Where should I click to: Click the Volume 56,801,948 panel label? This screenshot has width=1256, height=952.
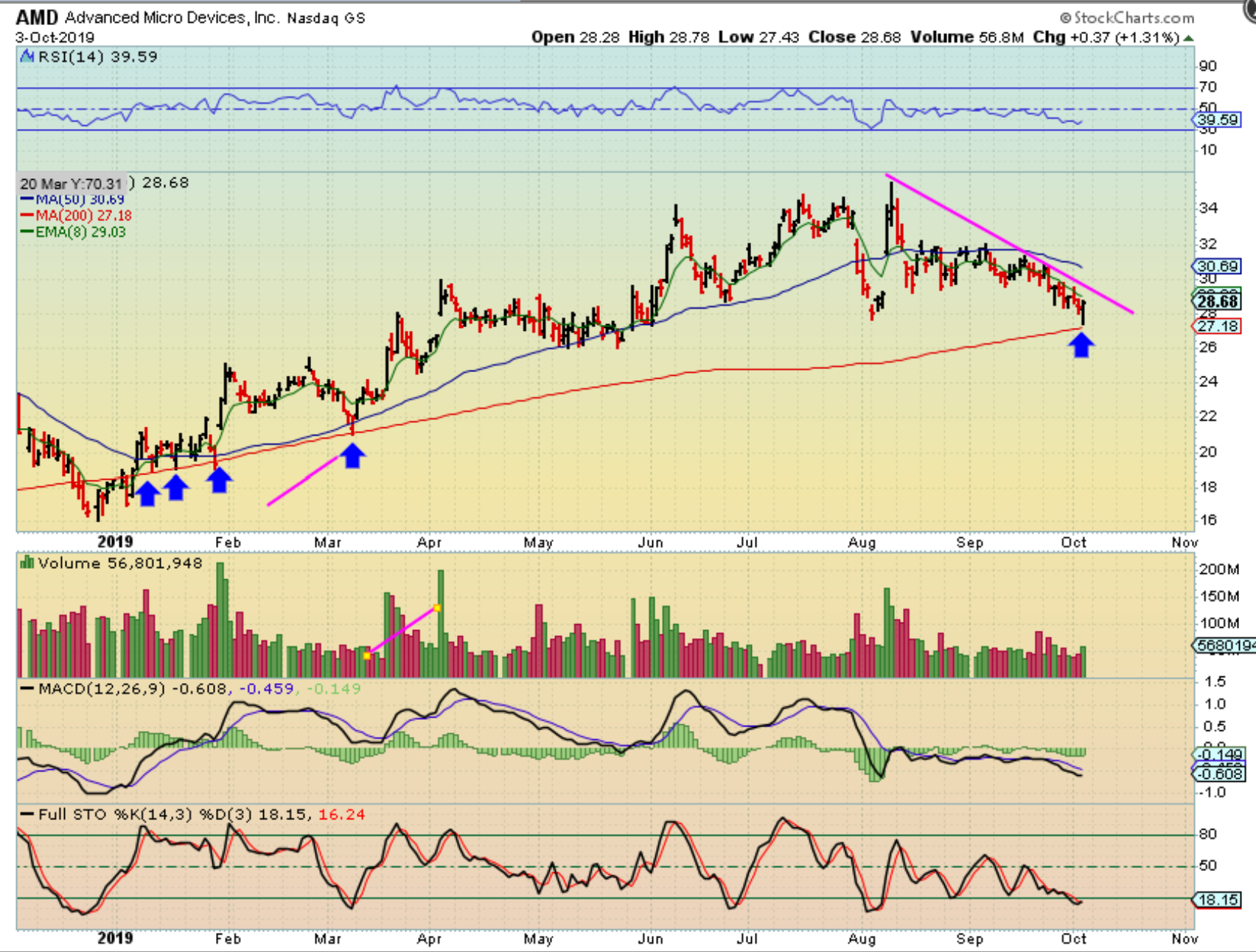pyautogui.click(x=120, y=563)
